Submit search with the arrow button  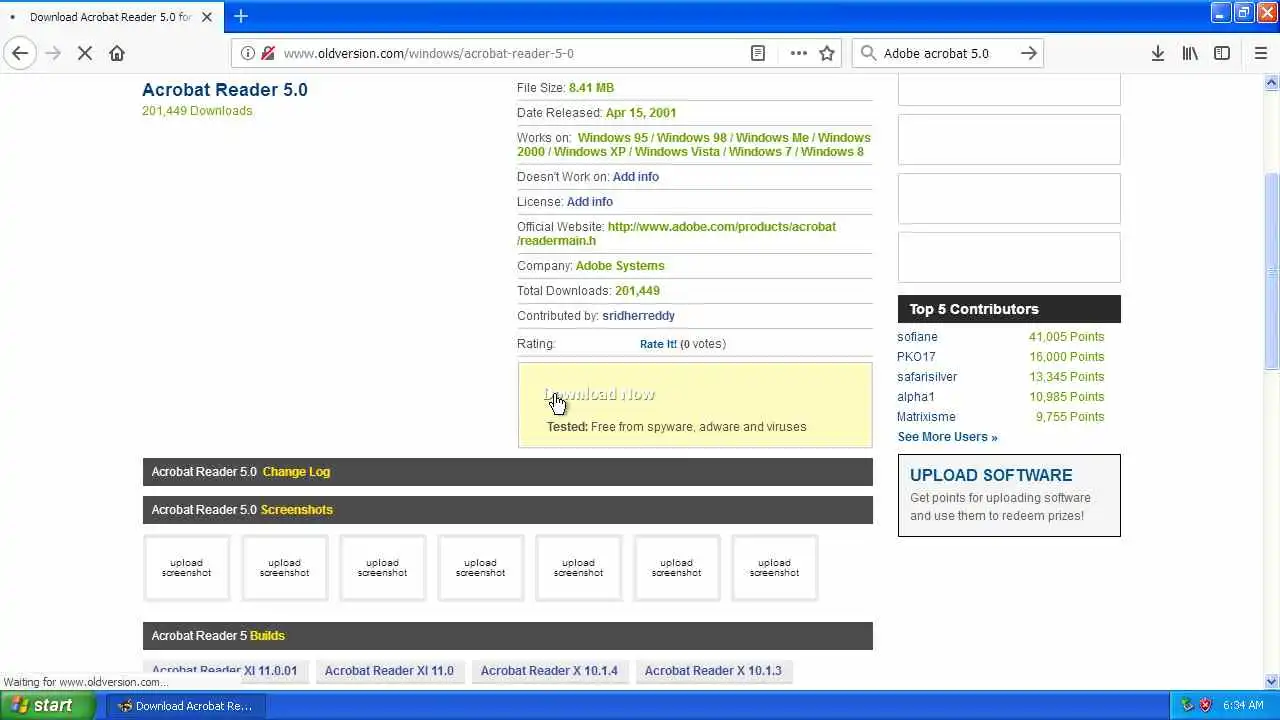click(x=1029, y=53)
